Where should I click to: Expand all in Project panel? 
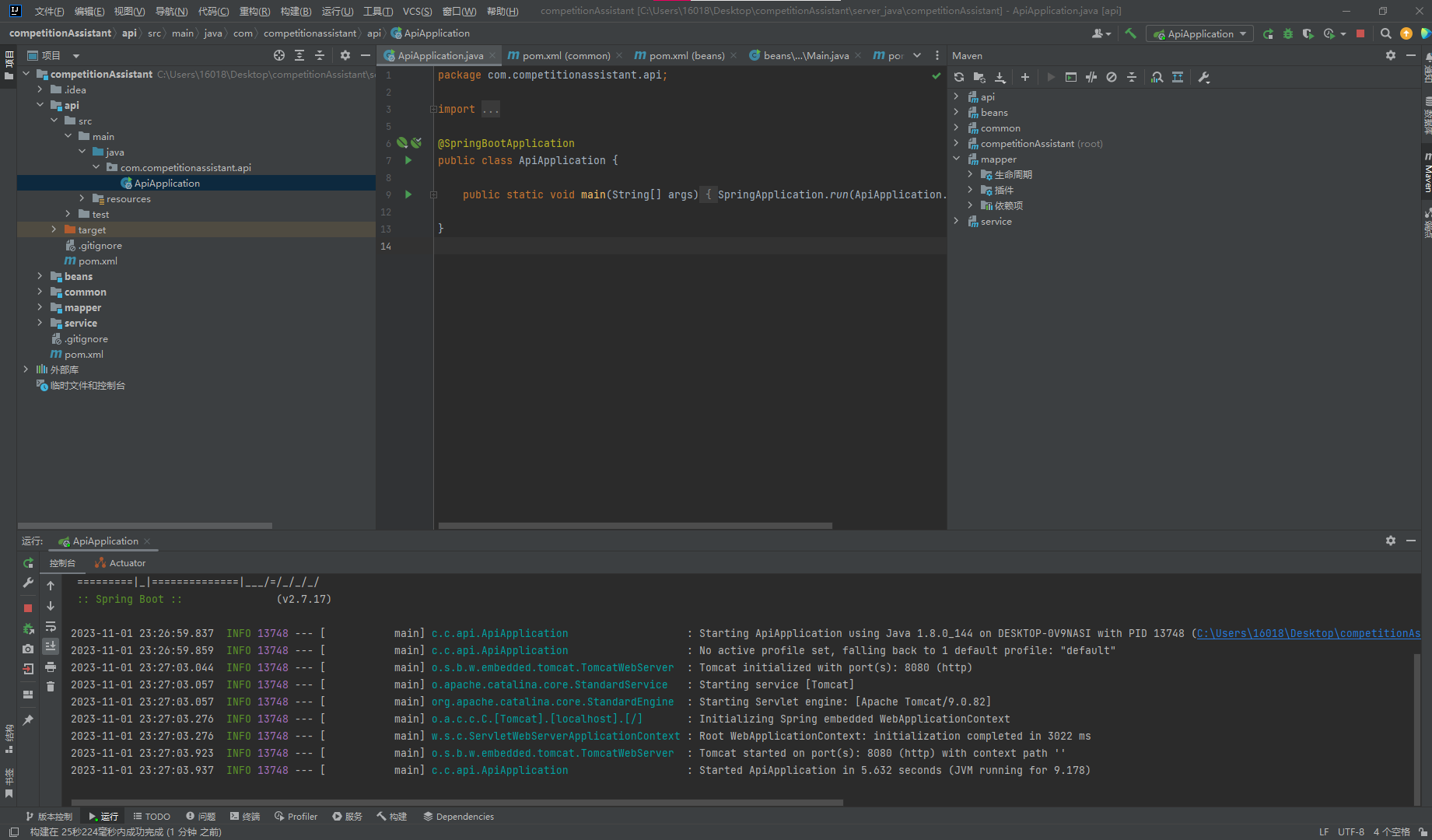299,55
